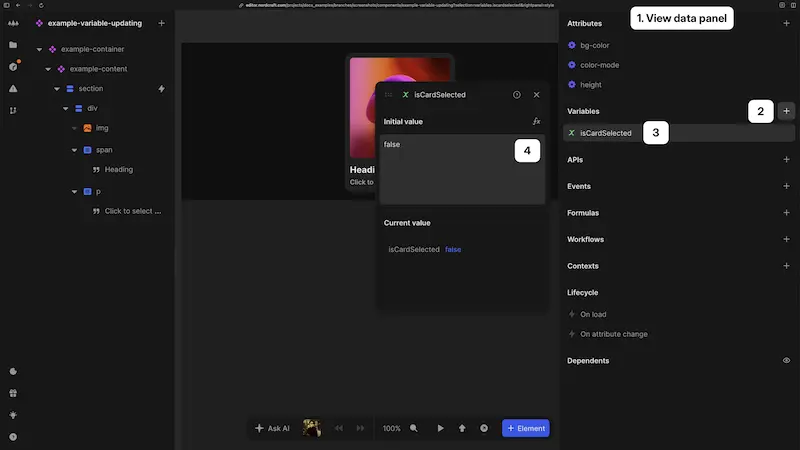Select the 'Click to select ...' text node

click(x=133, y=211)
